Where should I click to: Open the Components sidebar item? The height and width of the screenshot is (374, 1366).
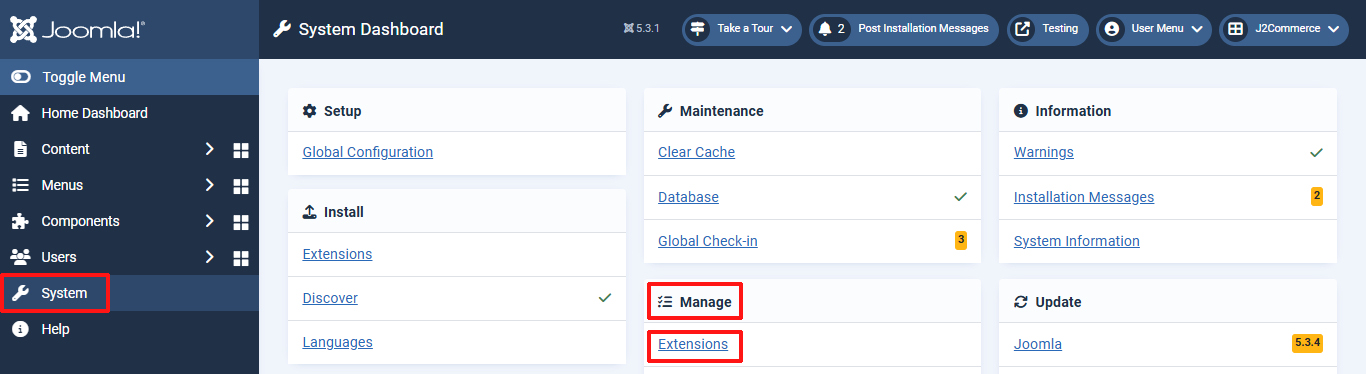pyautogui.click(x=80, y=221)
